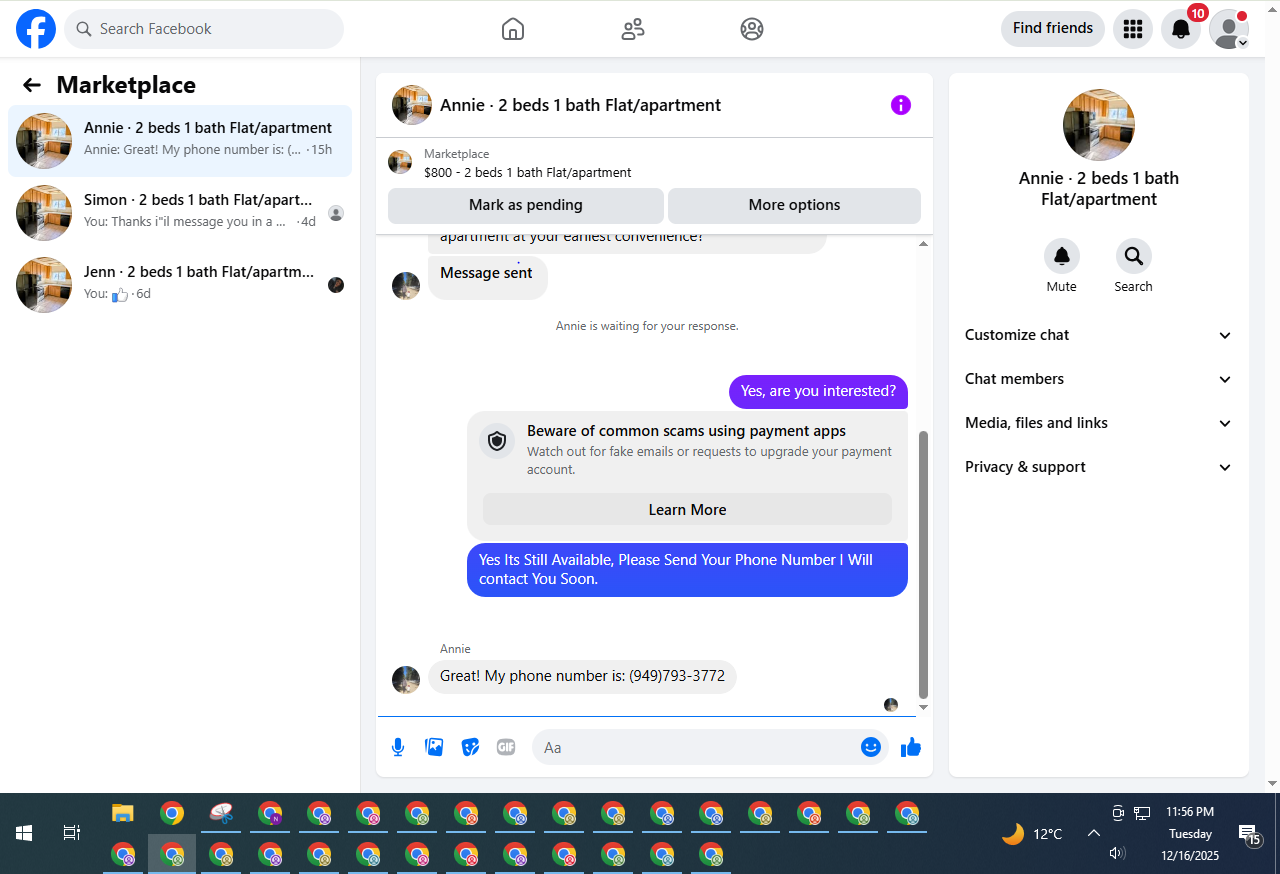Go to the Home feed icon

(513, 29)
